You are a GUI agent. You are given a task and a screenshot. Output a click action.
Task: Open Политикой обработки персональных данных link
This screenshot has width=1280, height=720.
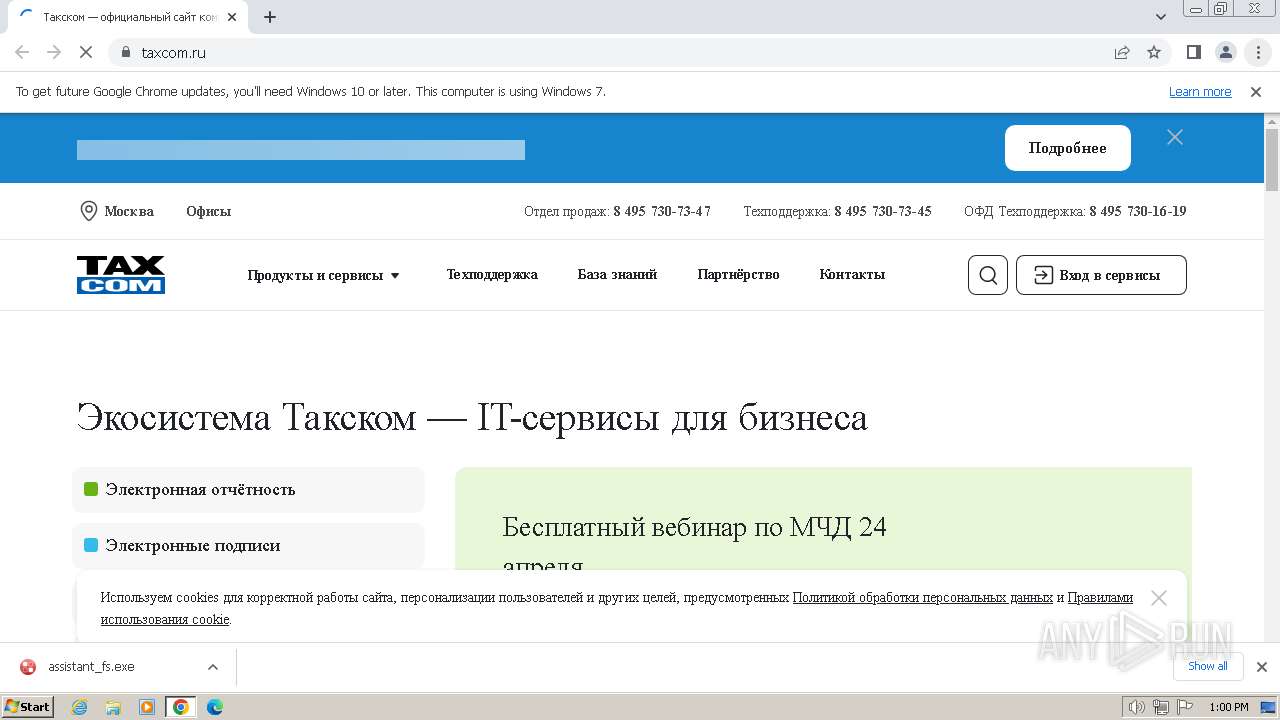point(923,597)
